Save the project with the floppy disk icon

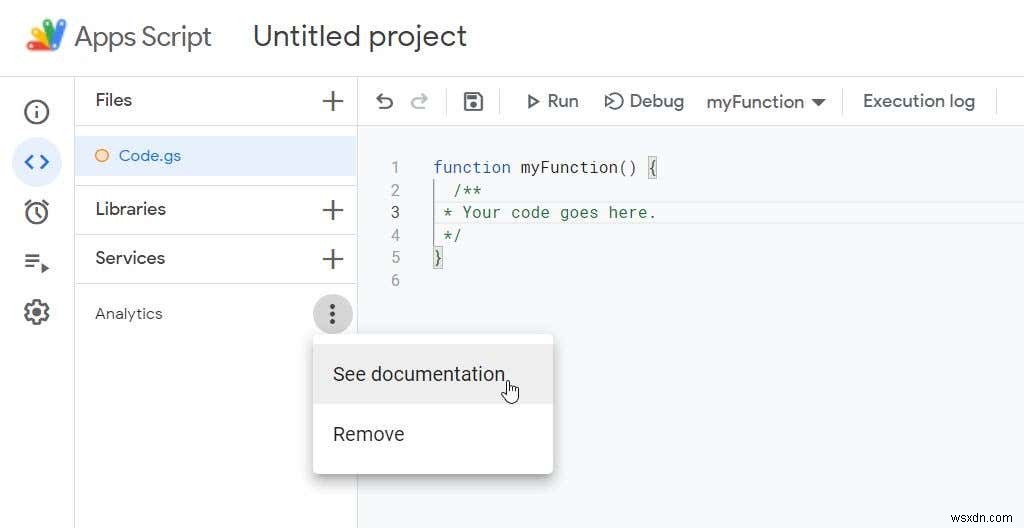[x=473, y=101]
